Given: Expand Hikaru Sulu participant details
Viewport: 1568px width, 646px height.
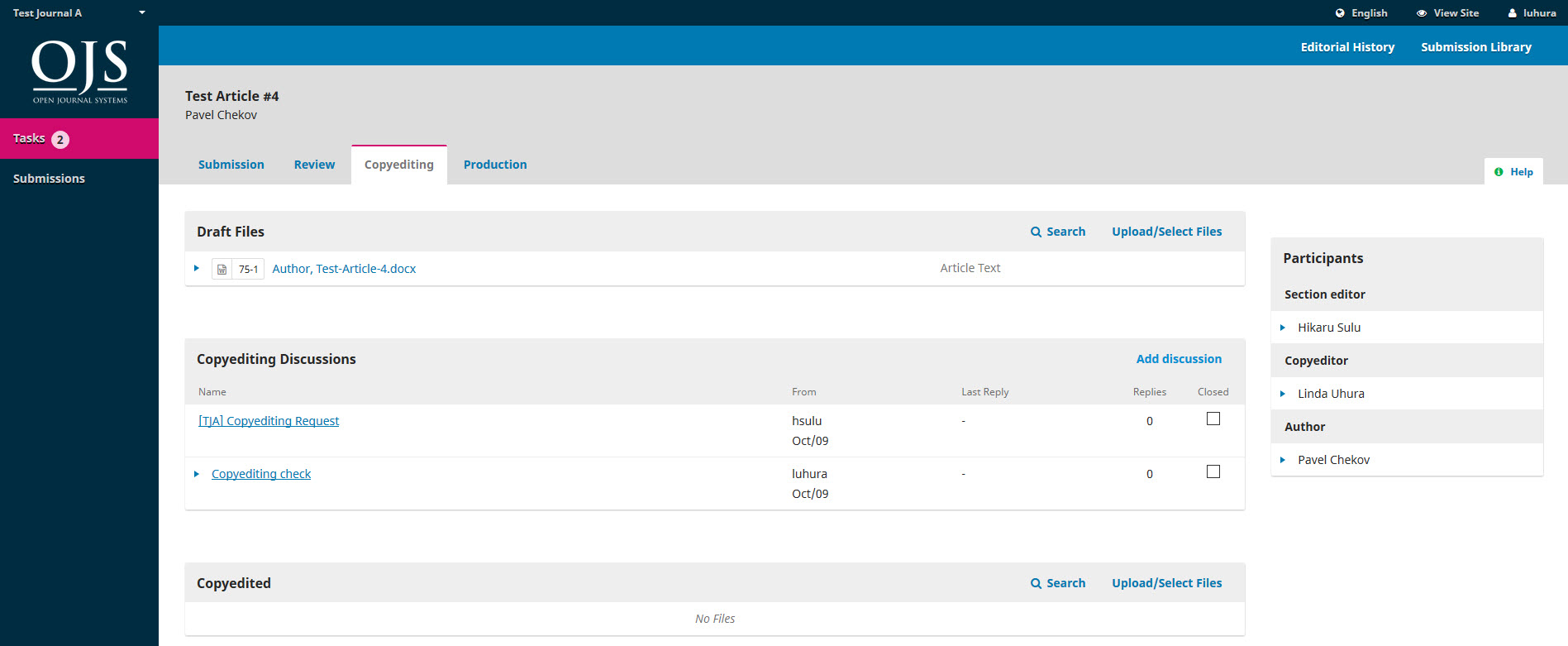Looking at the screenshot, I should pos(1283,328).
